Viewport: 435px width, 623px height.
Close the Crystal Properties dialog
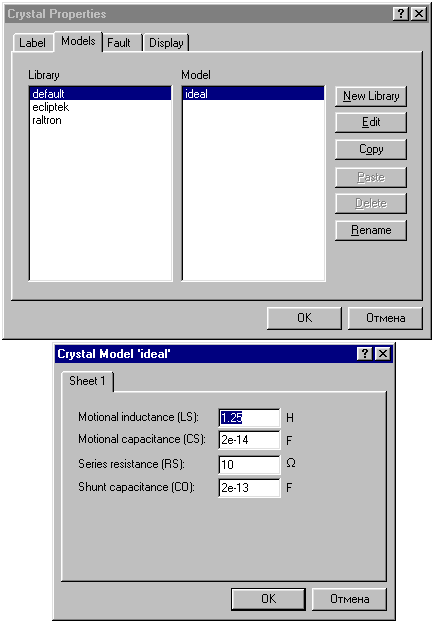pos(419,14)
